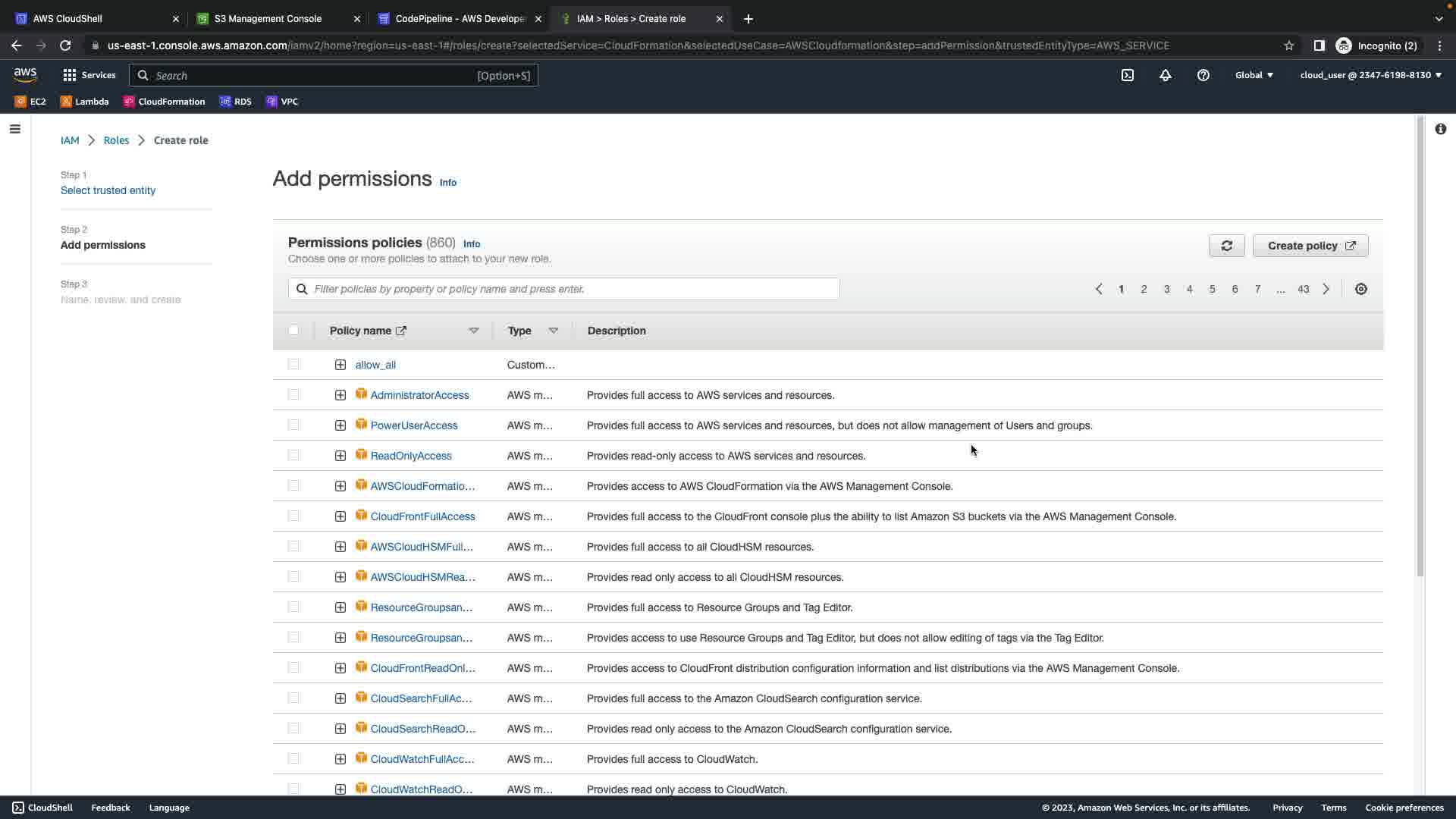
Task: Select the ReadOnlyAccess policy checkbox
Action: (x=293, y=455)
